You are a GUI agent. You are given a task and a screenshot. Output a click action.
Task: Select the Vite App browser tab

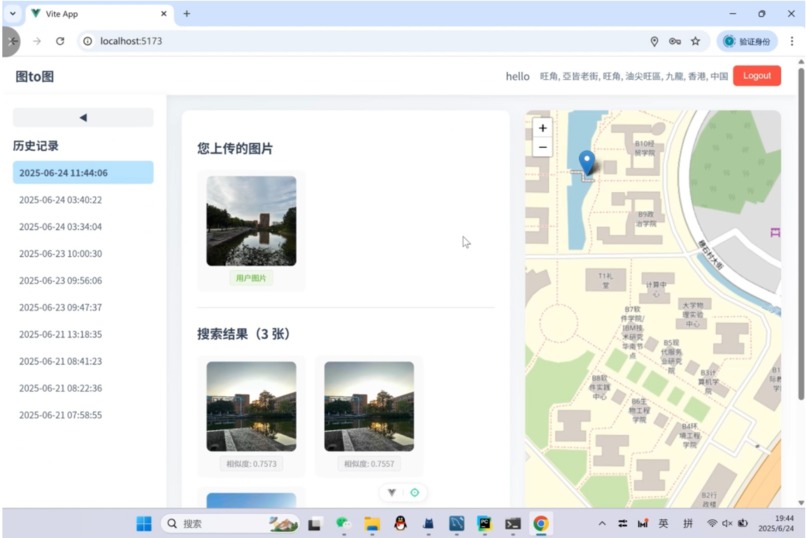click(x=98, y=14)
